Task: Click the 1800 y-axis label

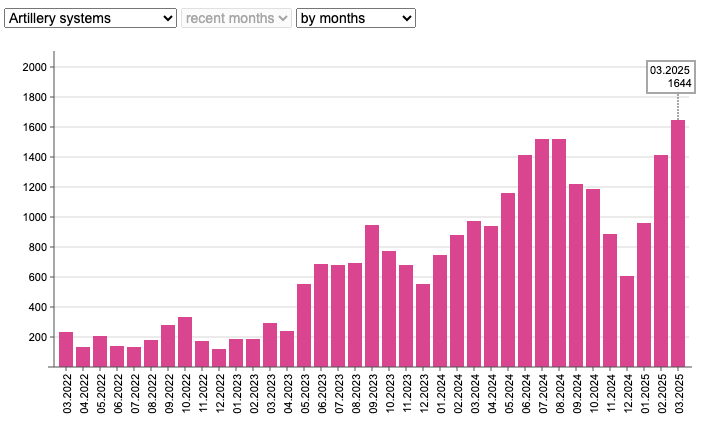Action: tap(35, 97)
